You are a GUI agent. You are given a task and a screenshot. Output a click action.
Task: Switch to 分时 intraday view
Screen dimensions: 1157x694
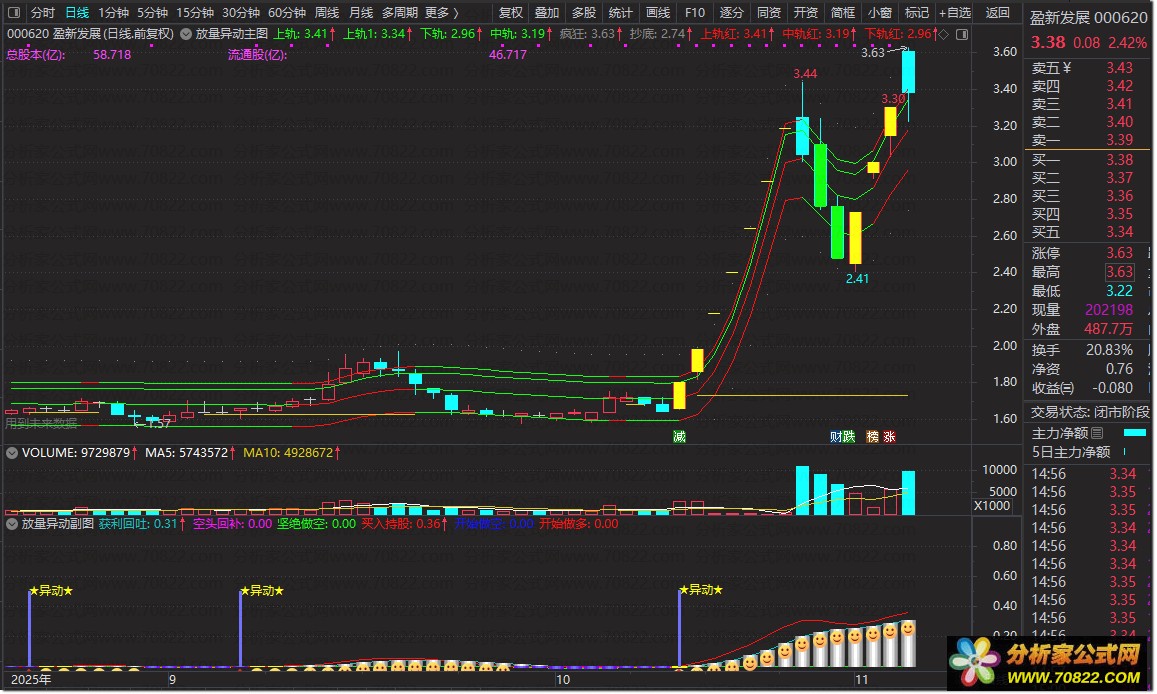[43, 13]
